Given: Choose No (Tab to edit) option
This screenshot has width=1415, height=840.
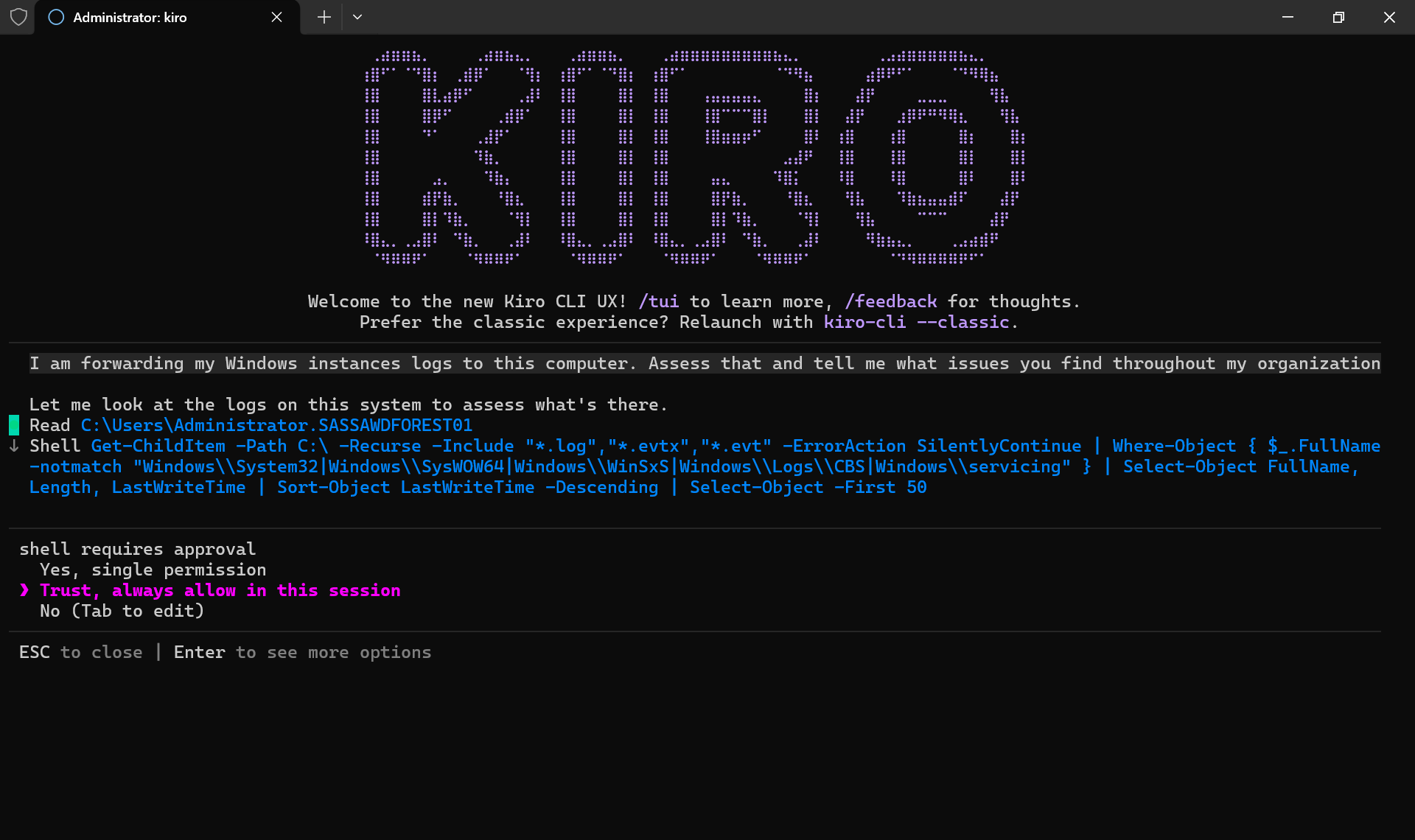Looking at the screenshot, I should click(122, 611).
